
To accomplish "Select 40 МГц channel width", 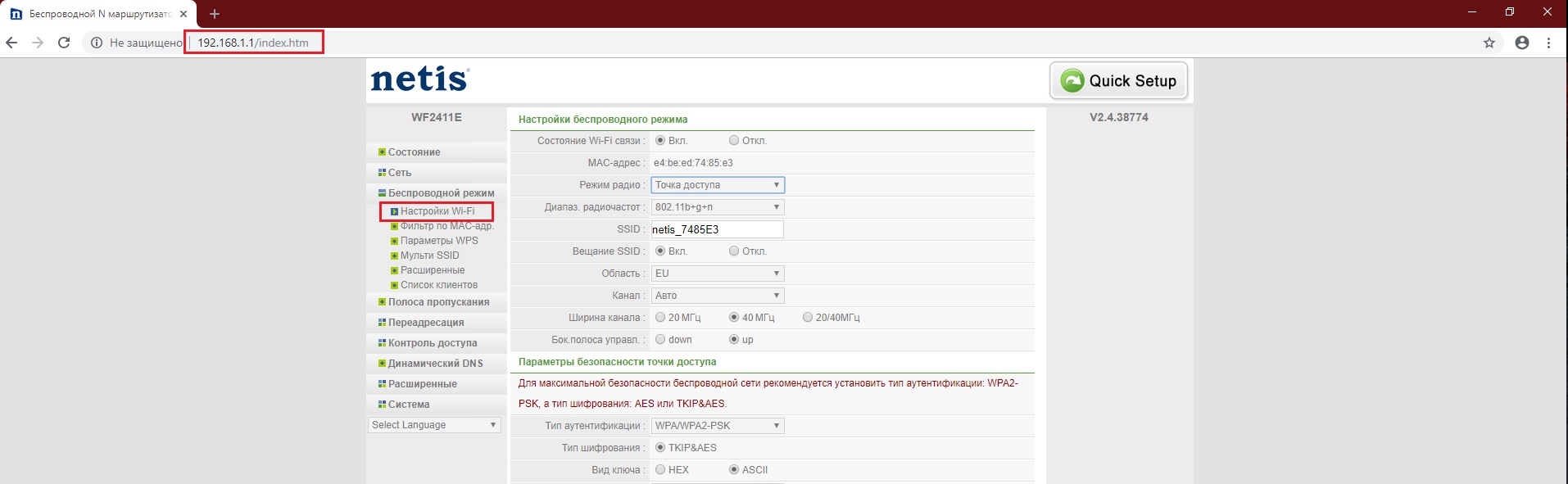I will (x=734, y=318).
